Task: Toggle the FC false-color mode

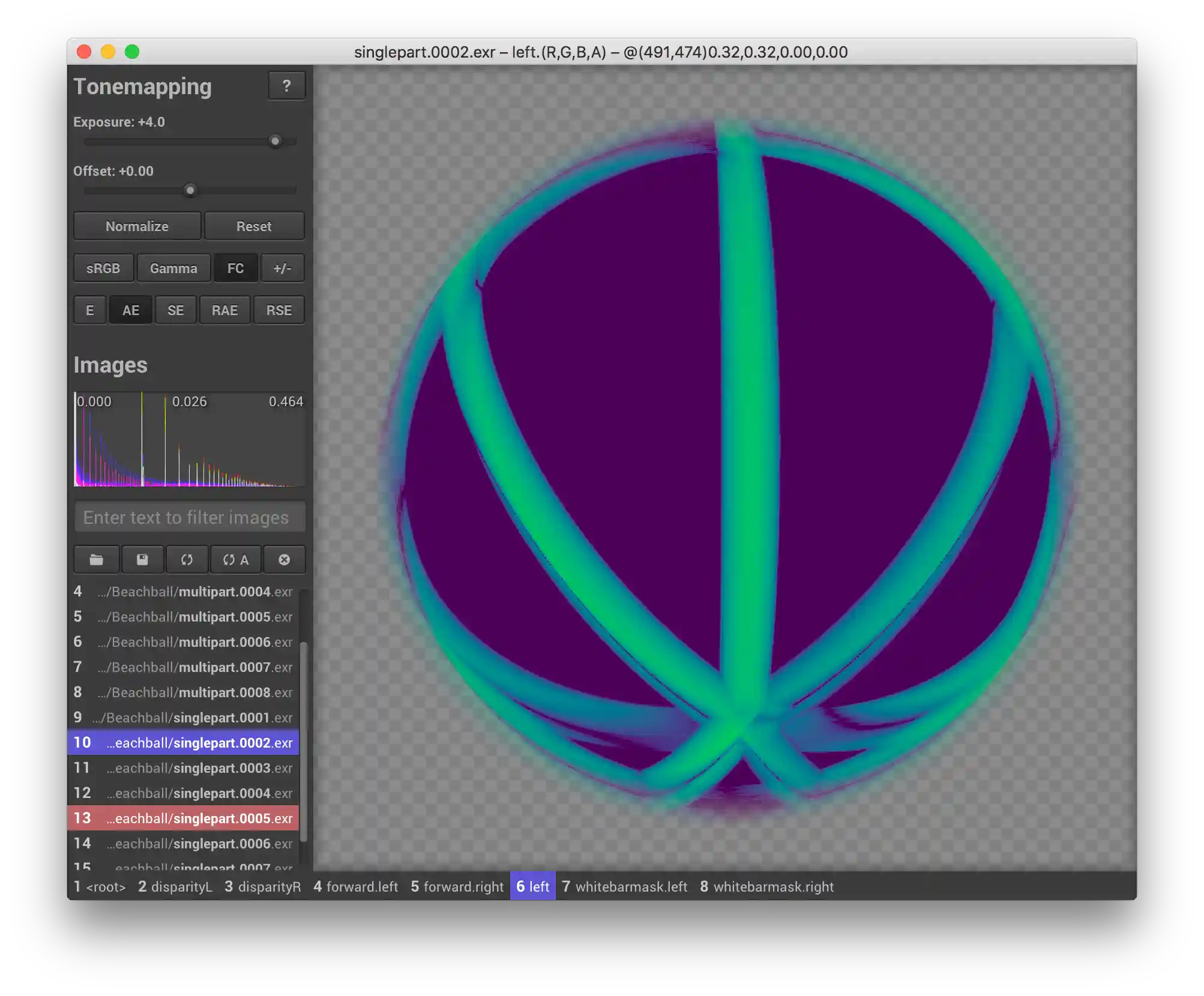Action: [235, 268]
